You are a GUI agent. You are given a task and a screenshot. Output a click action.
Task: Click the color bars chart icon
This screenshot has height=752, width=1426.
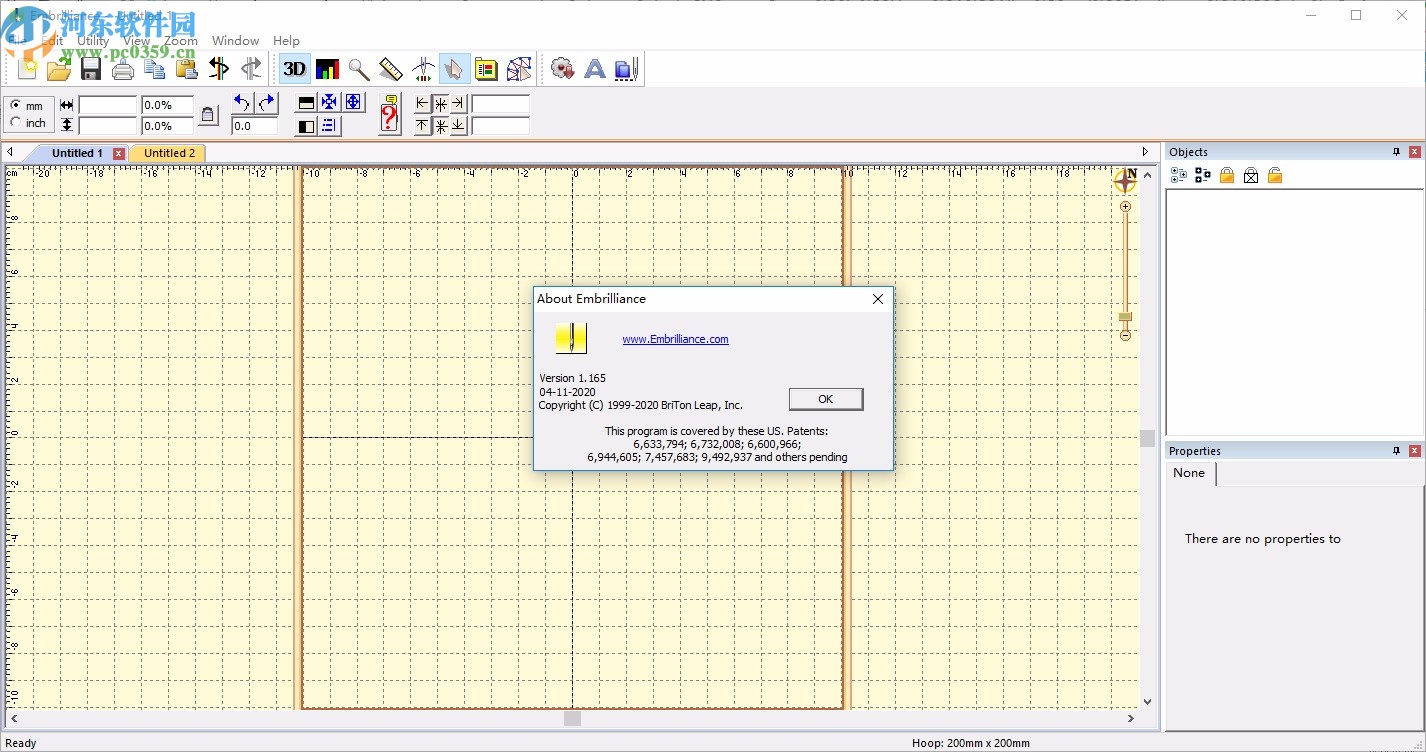[x=327, y=68]
